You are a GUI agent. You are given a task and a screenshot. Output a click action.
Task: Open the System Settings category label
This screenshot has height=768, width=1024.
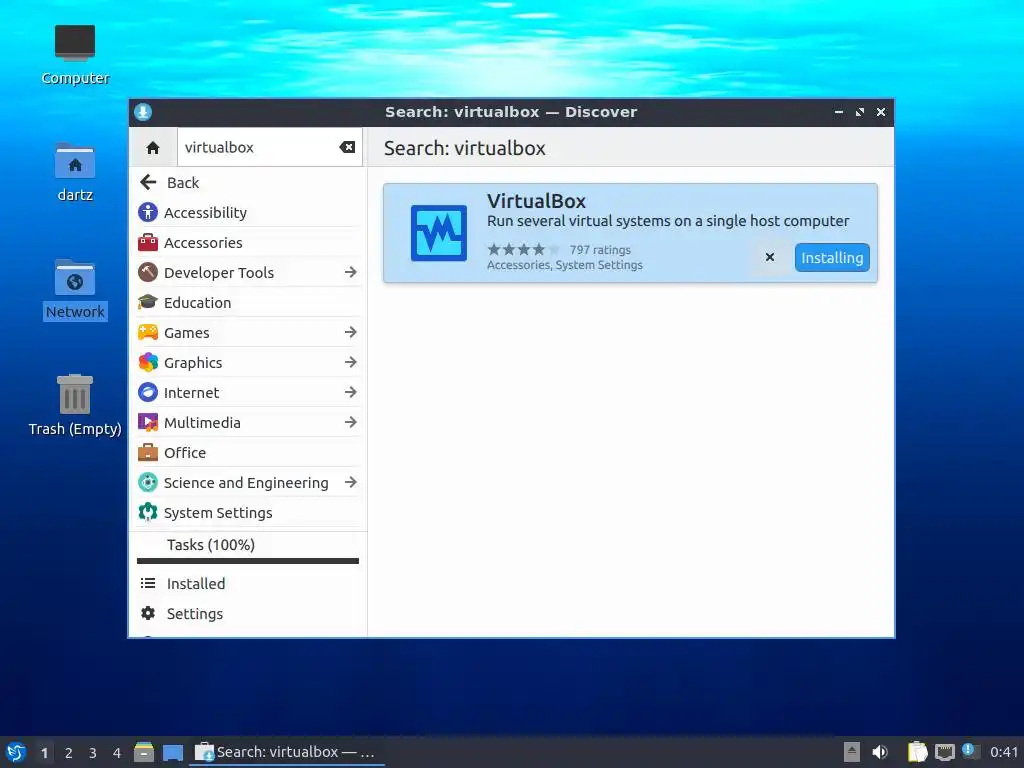(x=218, y=513)
